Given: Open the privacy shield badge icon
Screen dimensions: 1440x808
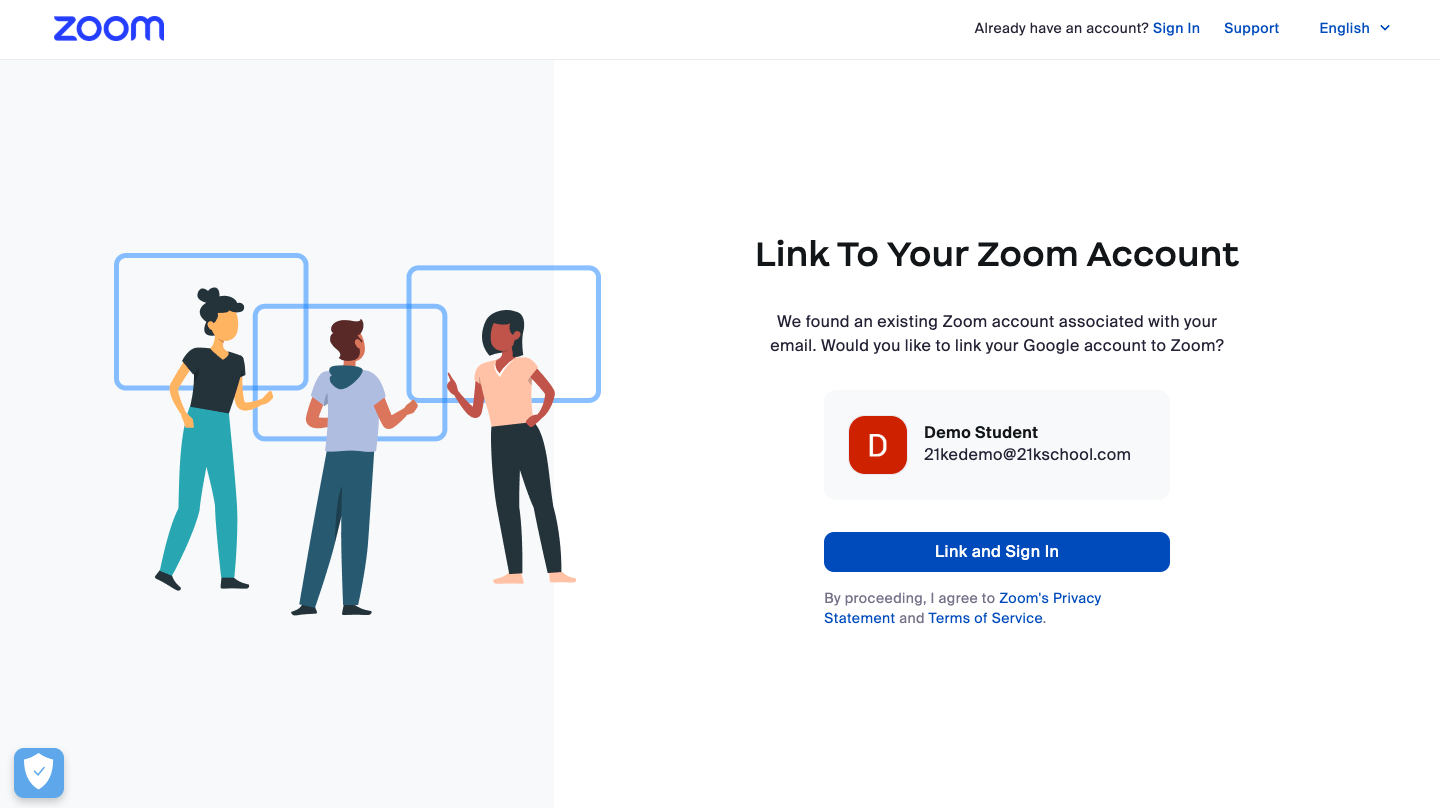Looking at the screenshot, I should click(x=39, y=772).
